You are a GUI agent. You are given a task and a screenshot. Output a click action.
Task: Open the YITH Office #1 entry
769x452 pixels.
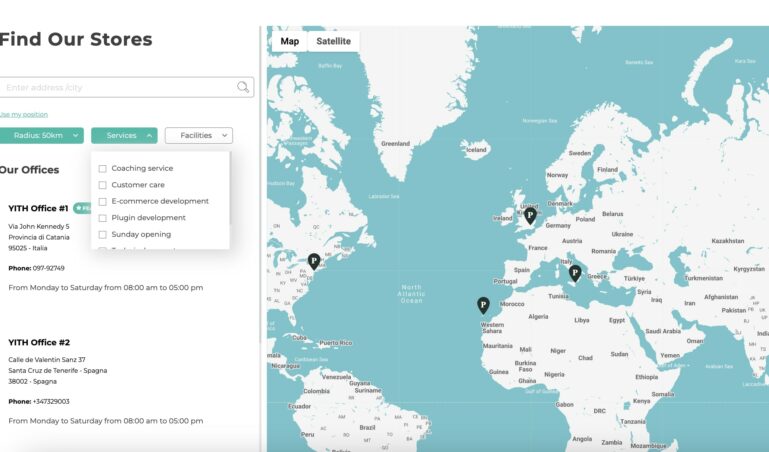point(38,208)
